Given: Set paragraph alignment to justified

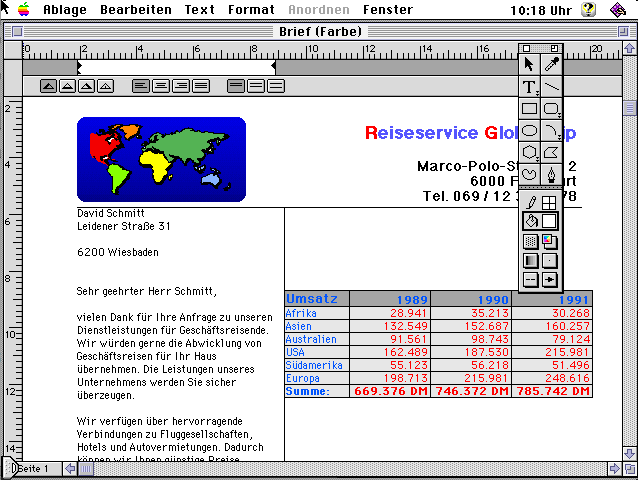Looking at the screenshot, I should point(201,86).
